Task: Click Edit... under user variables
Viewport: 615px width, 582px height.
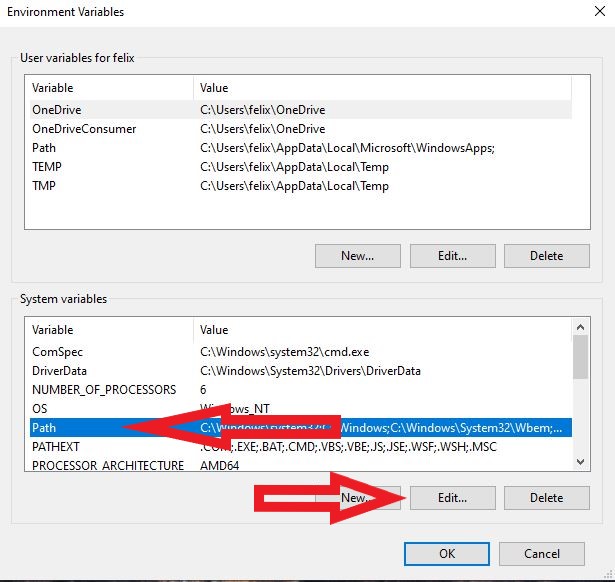Action: pyautogui.click(x=452, y=256)
